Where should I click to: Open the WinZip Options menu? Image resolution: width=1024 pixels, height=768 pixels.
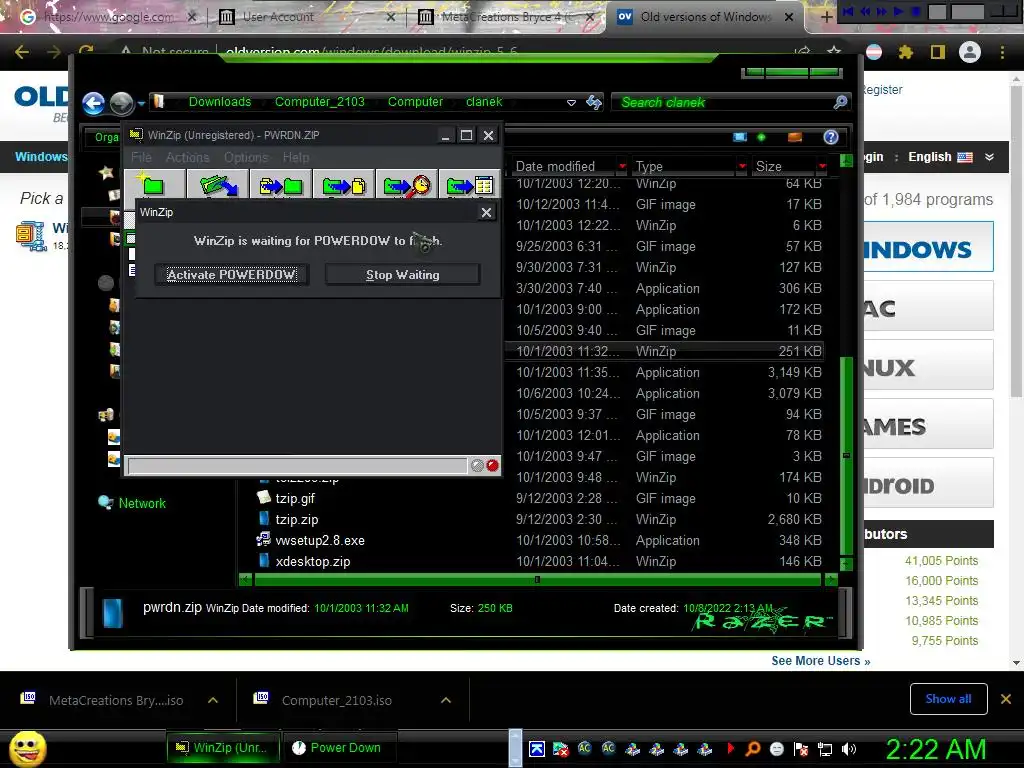point(246,157)
